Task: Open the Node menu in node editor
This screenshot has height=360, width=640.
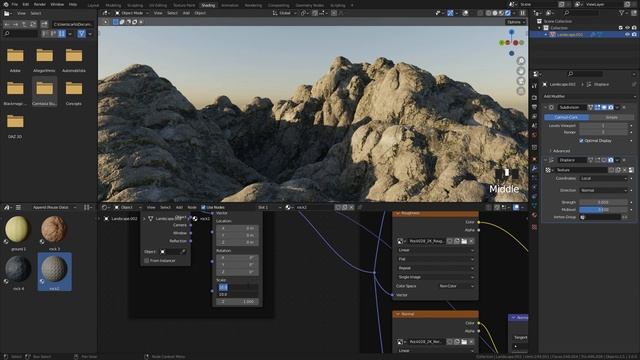Action: pos(192,207)
